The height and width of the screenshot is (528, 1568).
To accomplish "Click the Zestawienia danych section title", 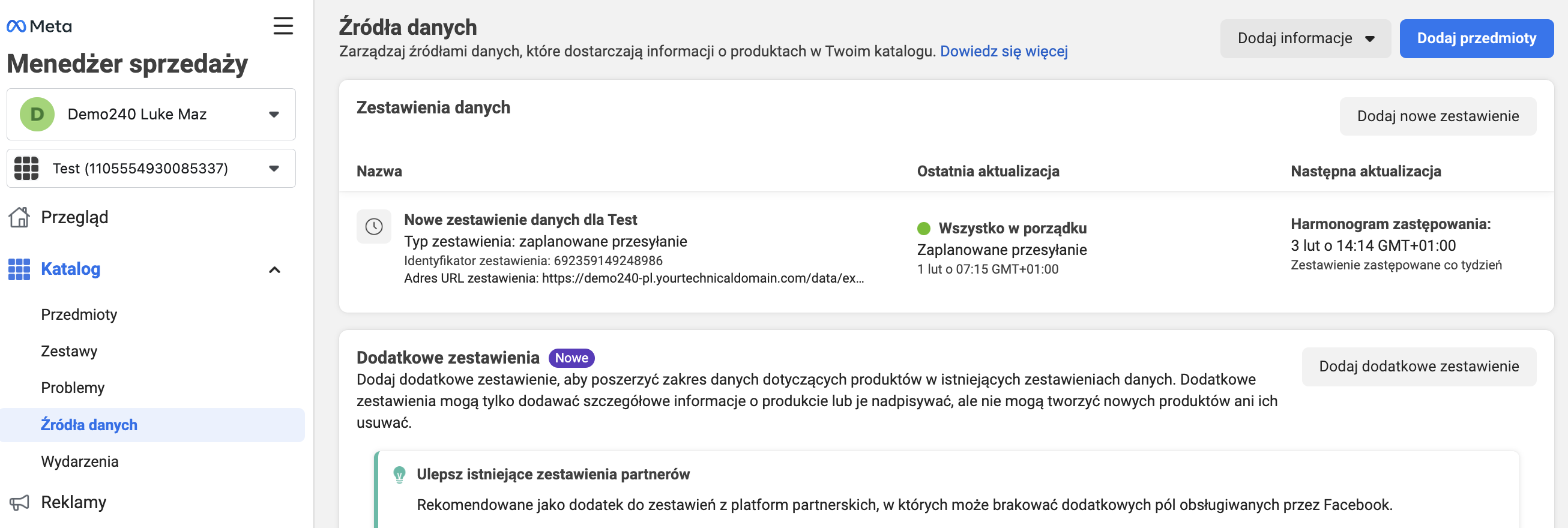I will 433,107.
